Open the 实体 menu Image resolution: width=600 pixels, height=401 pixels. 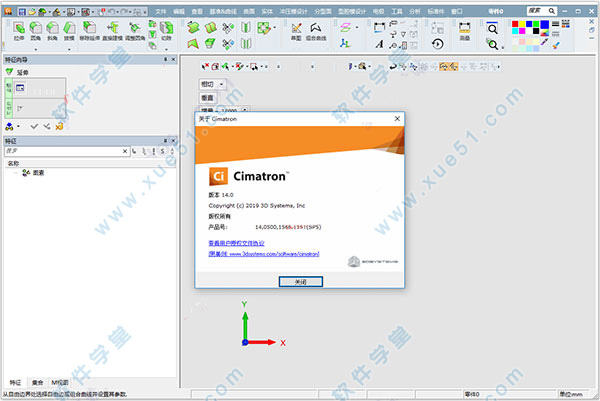pos(267,11)
